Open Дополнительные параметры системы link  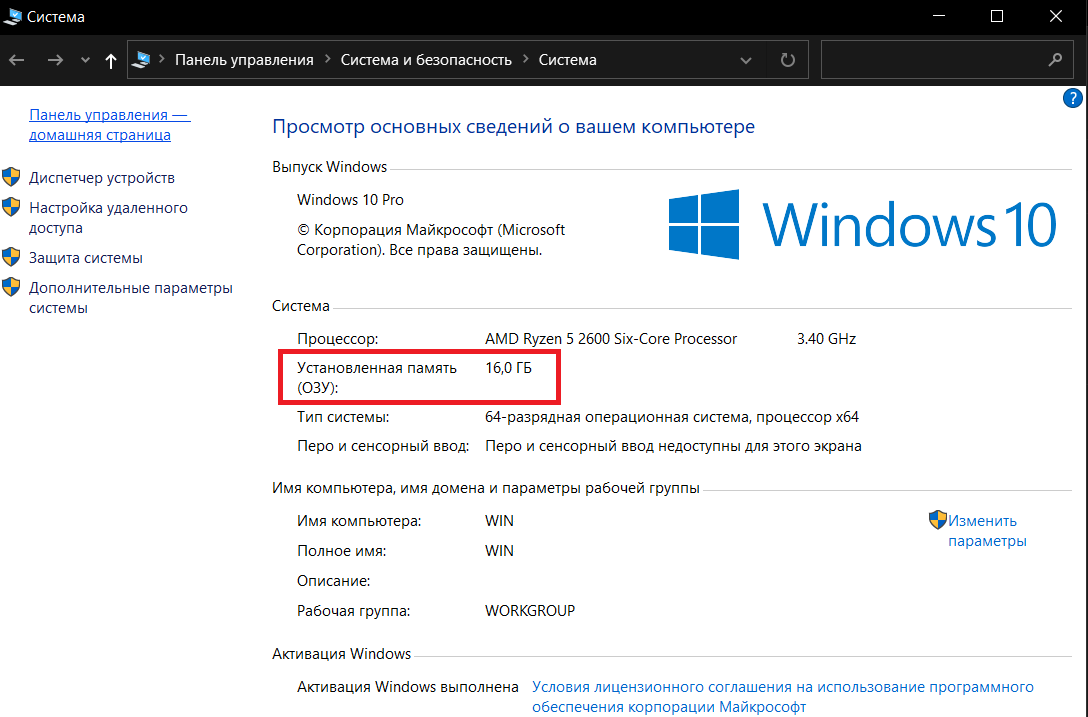(131, 297)
